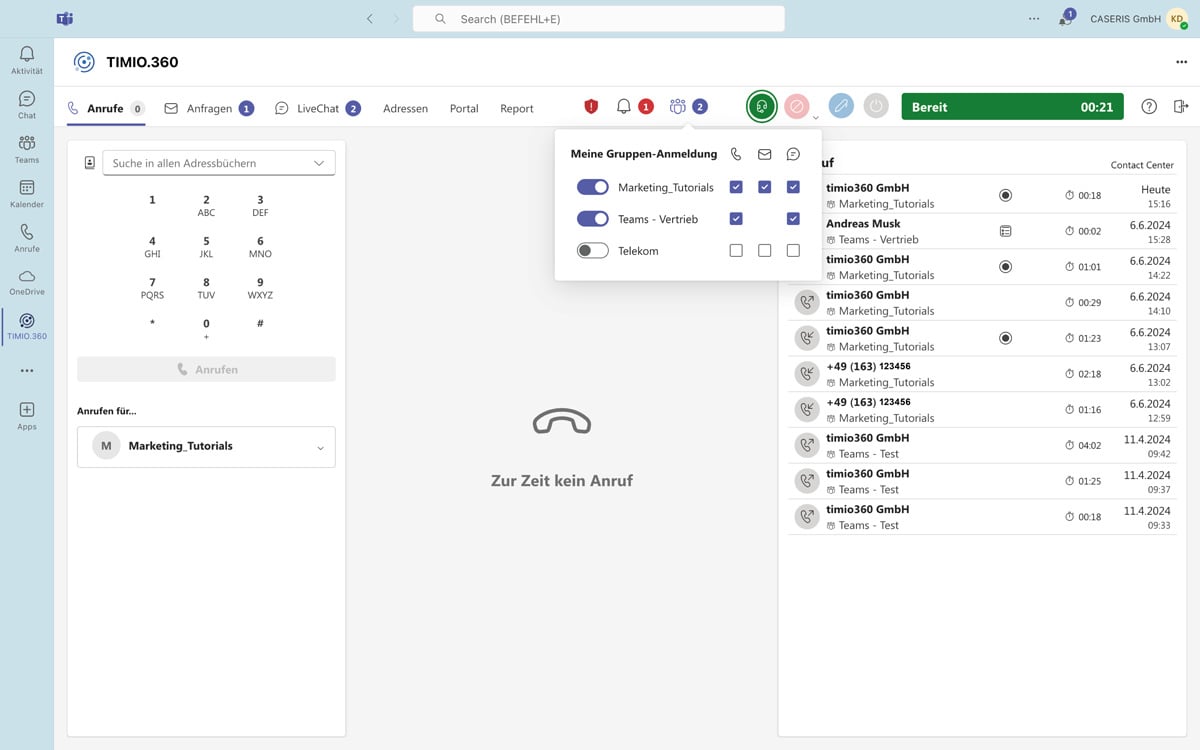Expand address book search dropdown
Viewport: 1200px width, 750px height.
(319, 163)
